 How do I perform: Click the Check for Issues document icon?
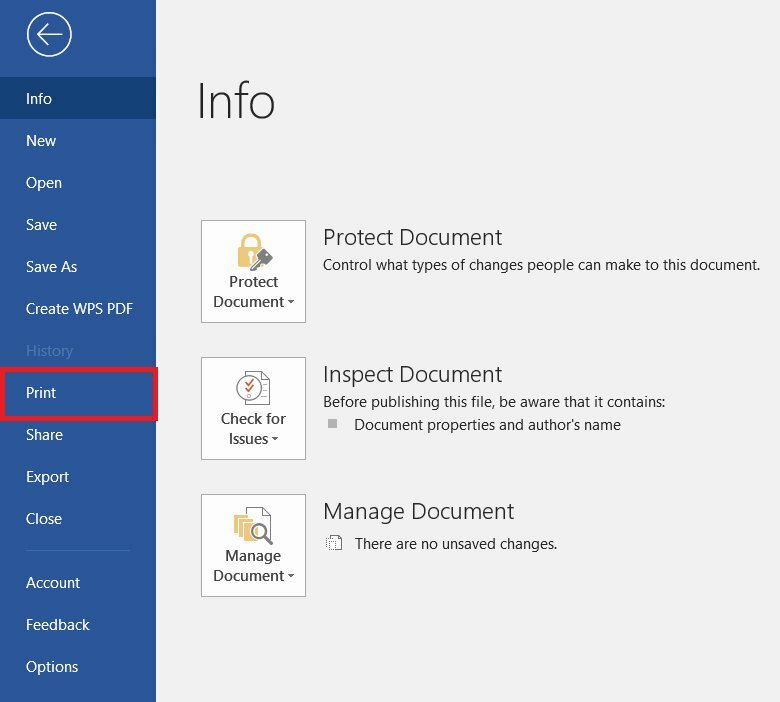pos(253,388)
